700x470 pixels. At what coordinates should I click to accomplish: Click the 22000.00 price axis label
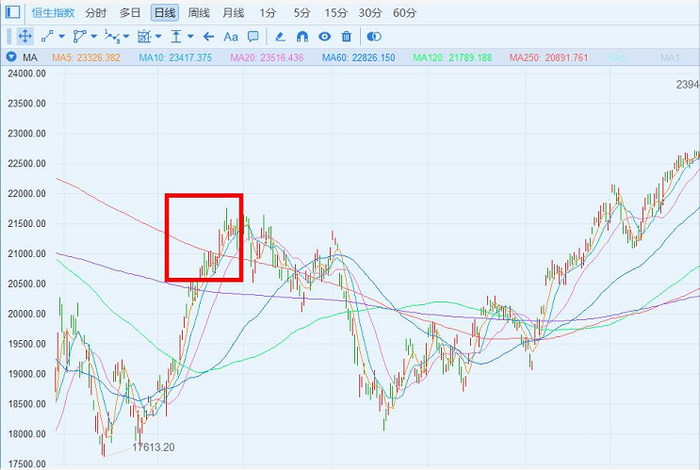pos(27,194)
